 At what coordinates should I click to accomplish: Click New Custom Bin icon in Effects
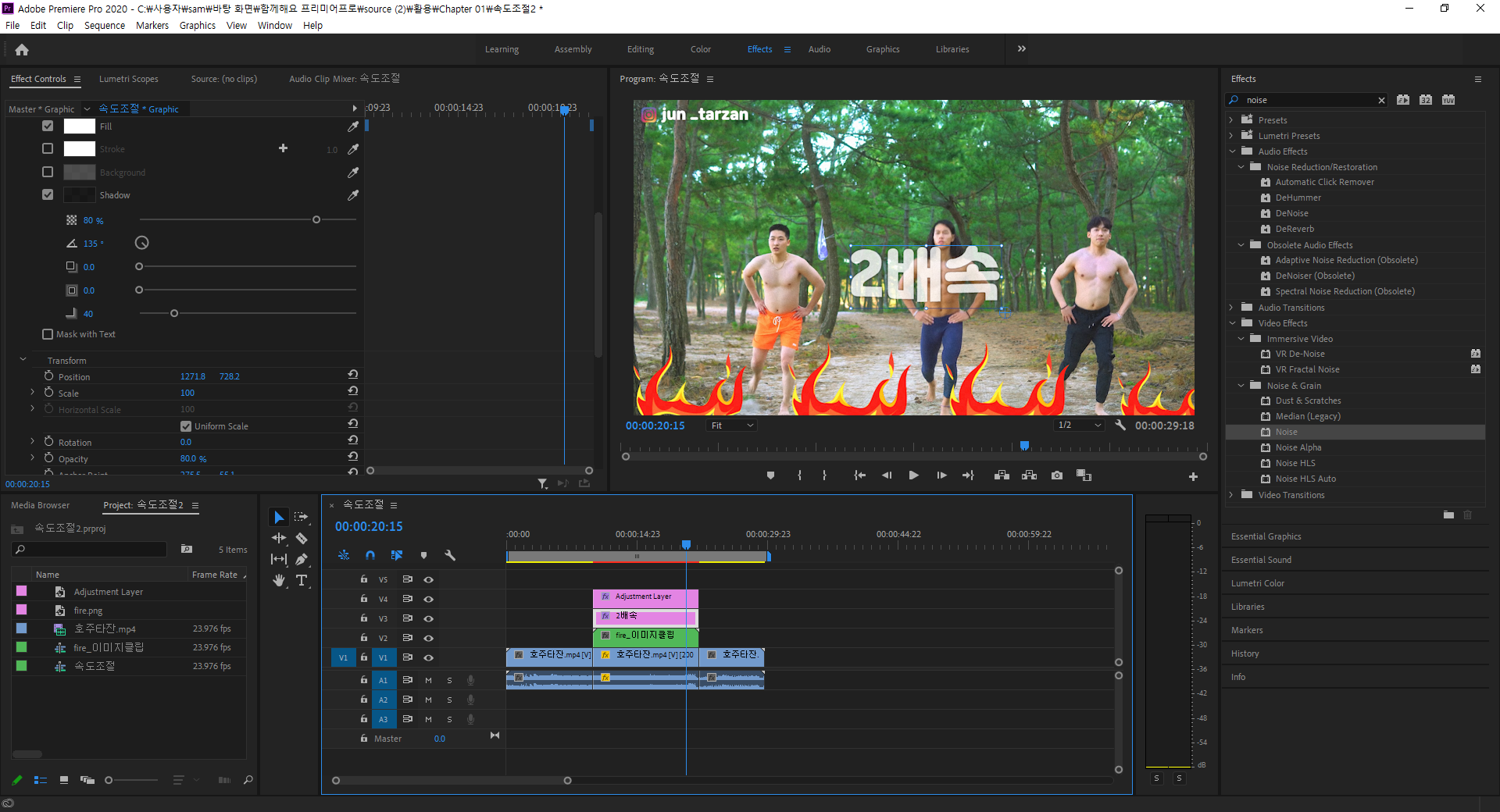[x=1448, y=515]
